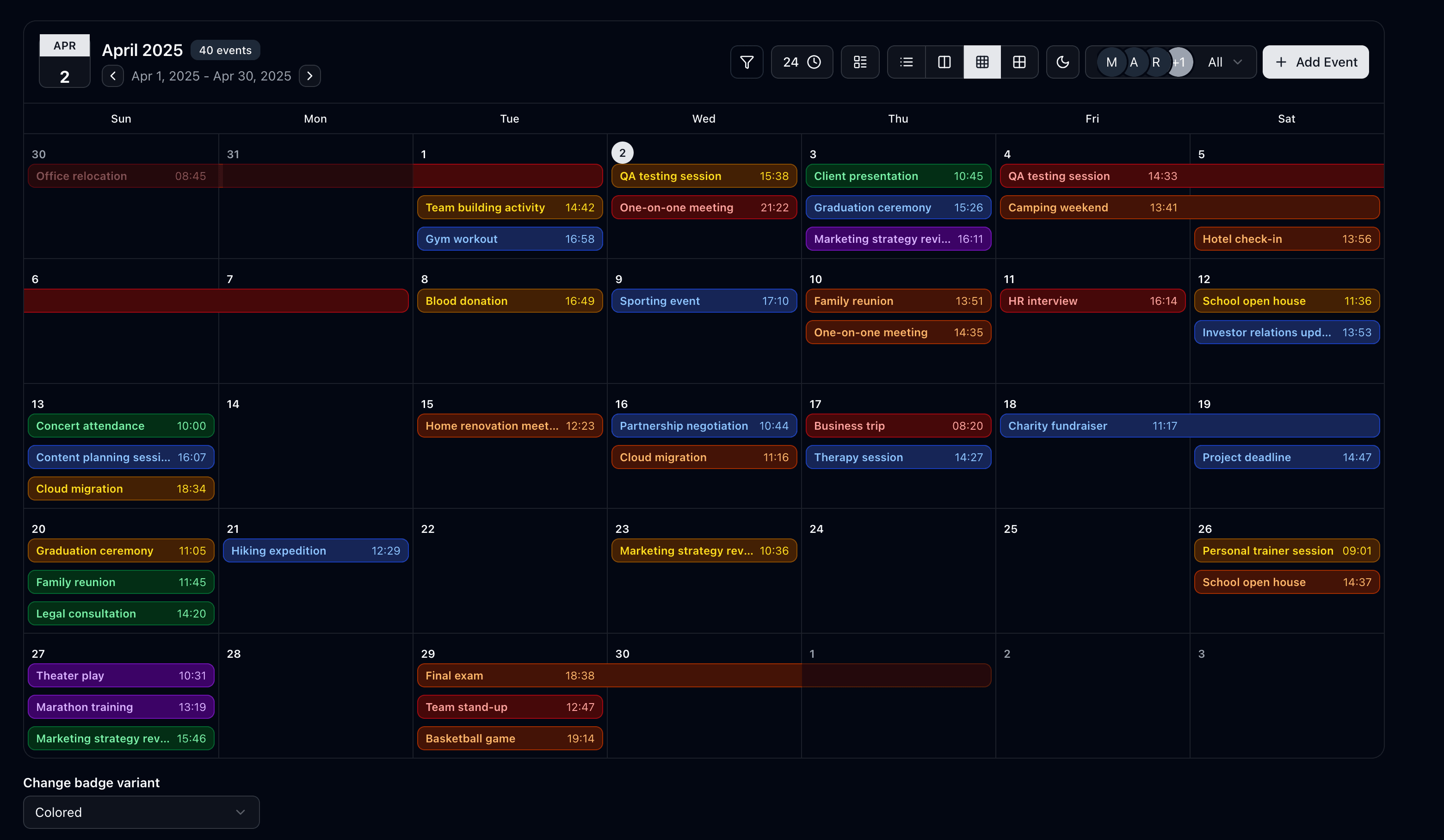Switch to the year overview view

1020,62
